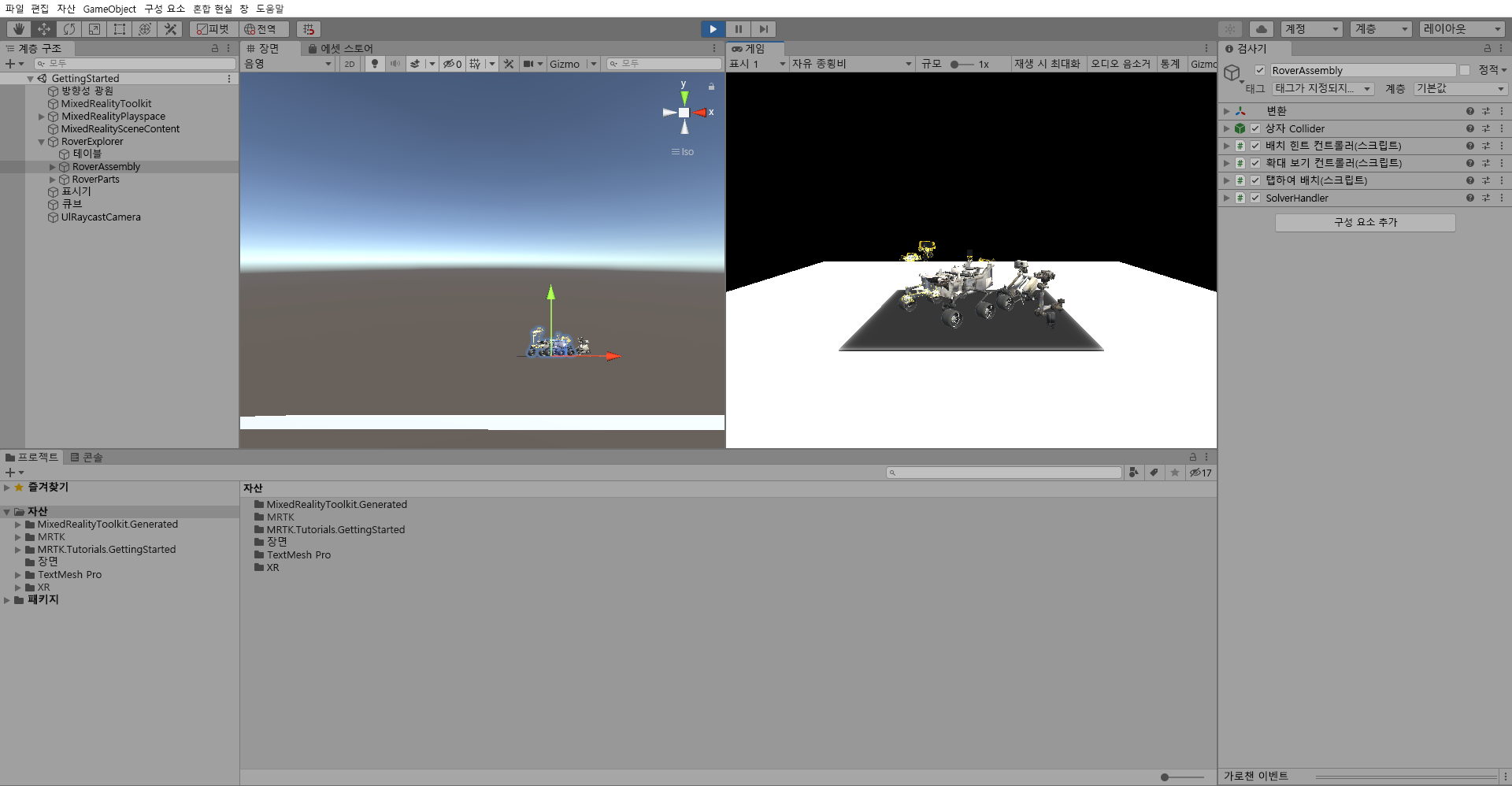Expand RoverParts in hierarchy

[x=53, y=180]
